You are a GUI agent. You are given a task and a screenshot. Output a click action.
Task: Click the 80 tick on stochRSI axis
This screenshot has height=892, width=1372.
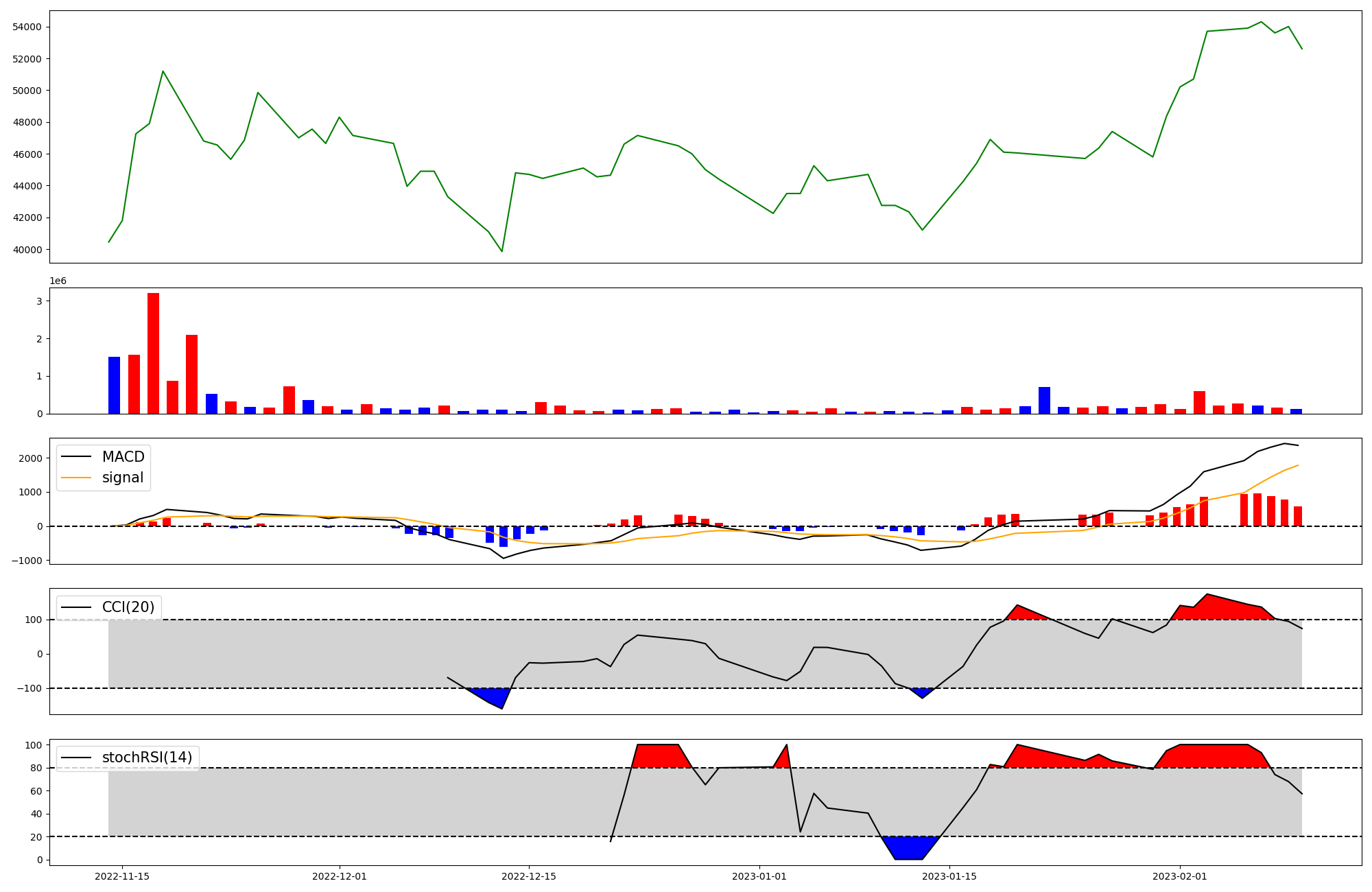(x=37, y=768)
